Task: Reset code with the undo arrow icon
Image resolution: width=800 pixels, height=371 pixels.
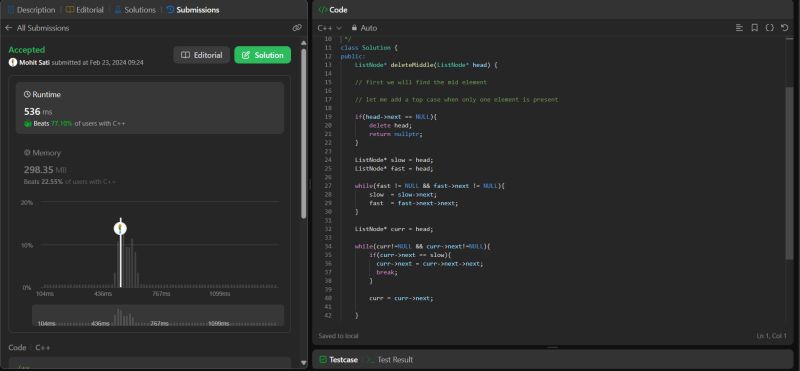Action: tap(785, 28)
